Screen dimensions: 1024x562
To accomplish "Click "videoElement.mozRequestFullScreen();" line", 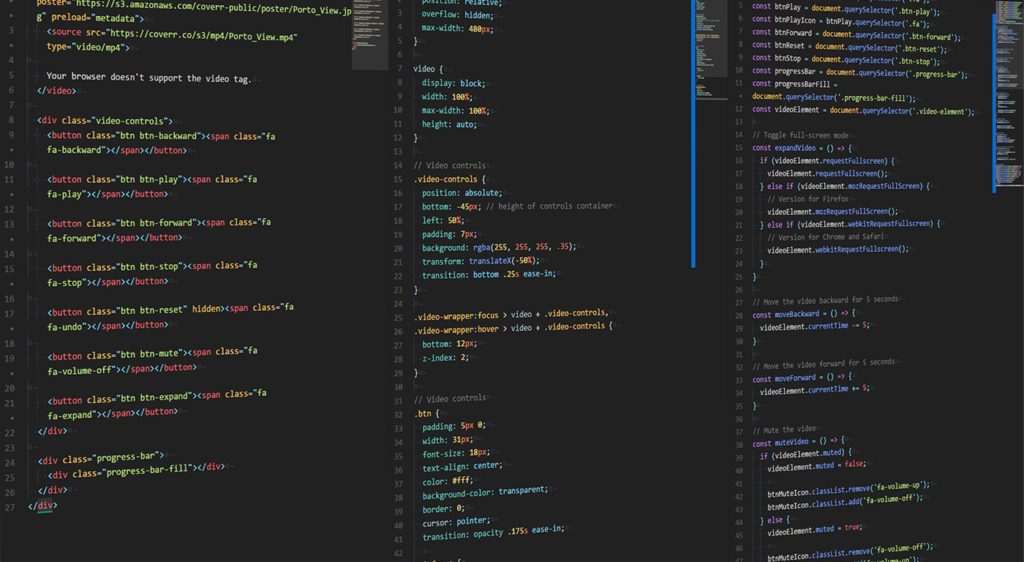I will (x=833, y=211).
